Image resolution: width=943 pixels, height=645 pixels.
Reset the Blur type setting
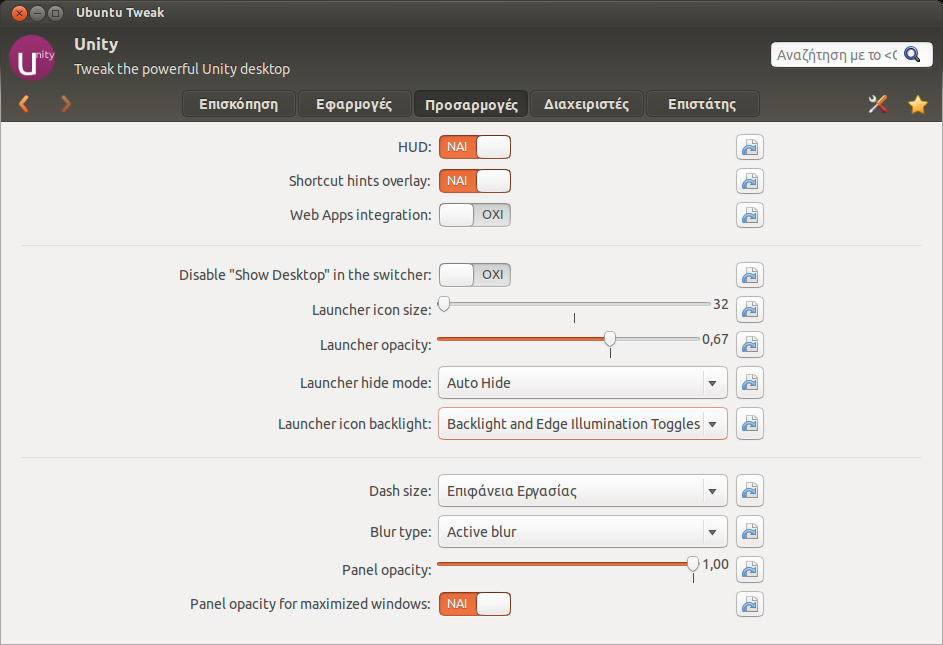[750, 532]
